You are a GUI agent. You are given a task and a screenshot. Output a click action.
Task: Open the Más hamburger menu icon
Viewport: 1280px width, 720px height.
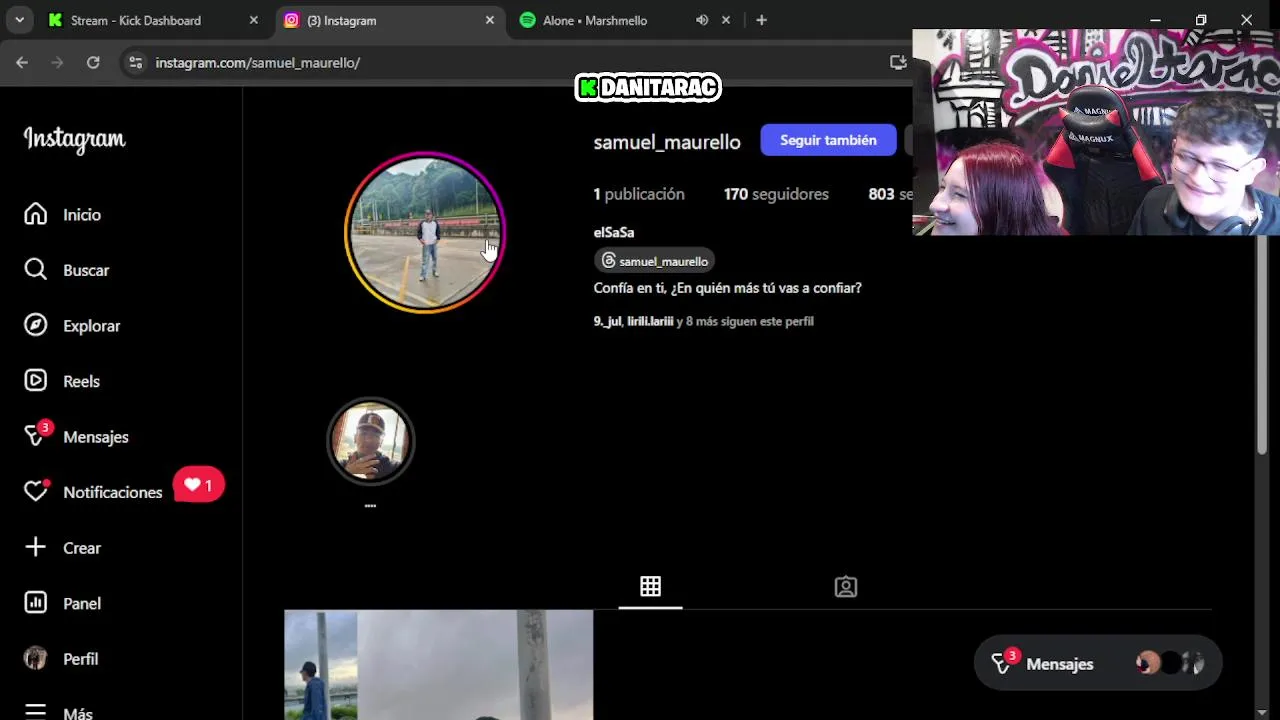coord(36,712)
